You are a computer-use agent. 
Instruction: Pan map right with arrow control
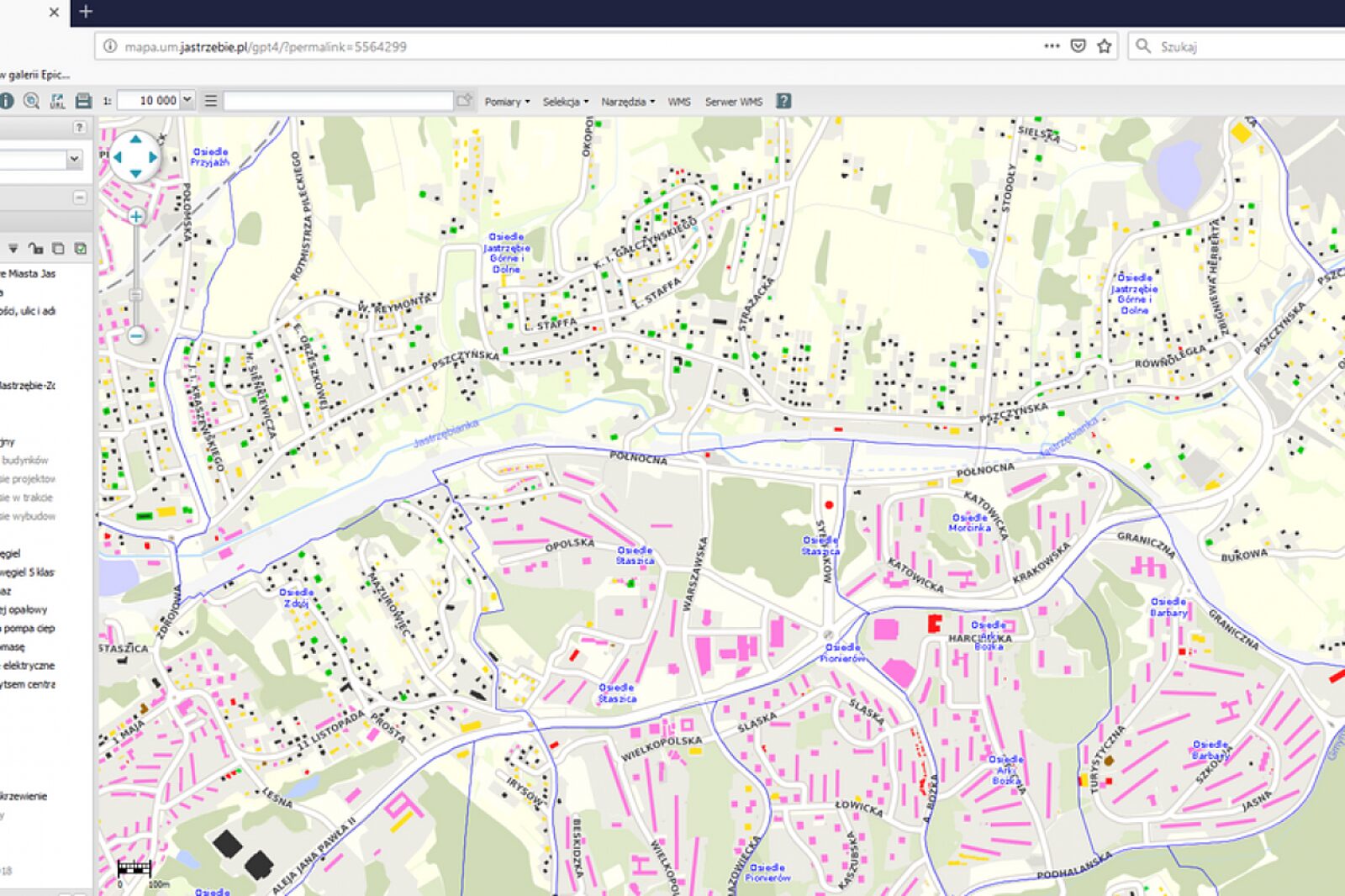(x=153, y=157)
